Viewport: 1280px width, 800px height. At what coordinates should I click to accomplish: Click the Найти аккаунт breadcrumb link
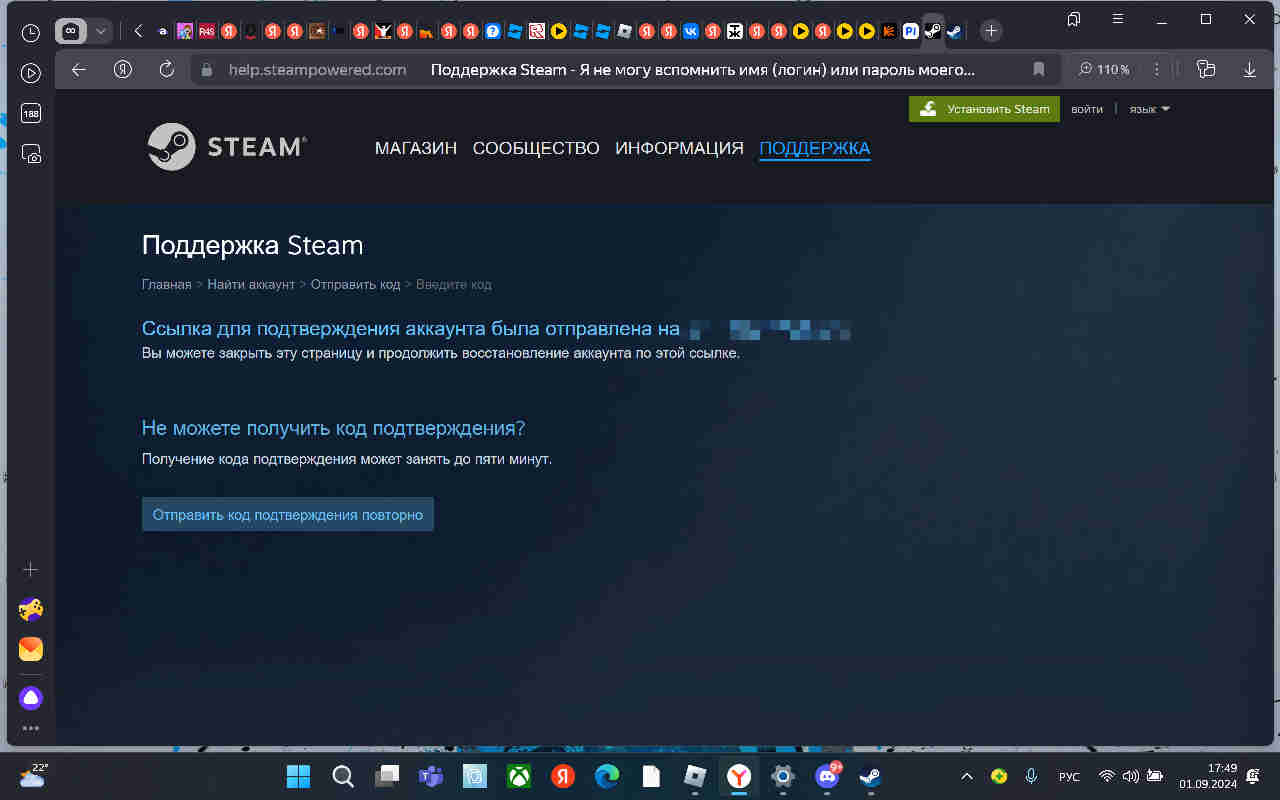pyautogui.click(x=251, y=284)
